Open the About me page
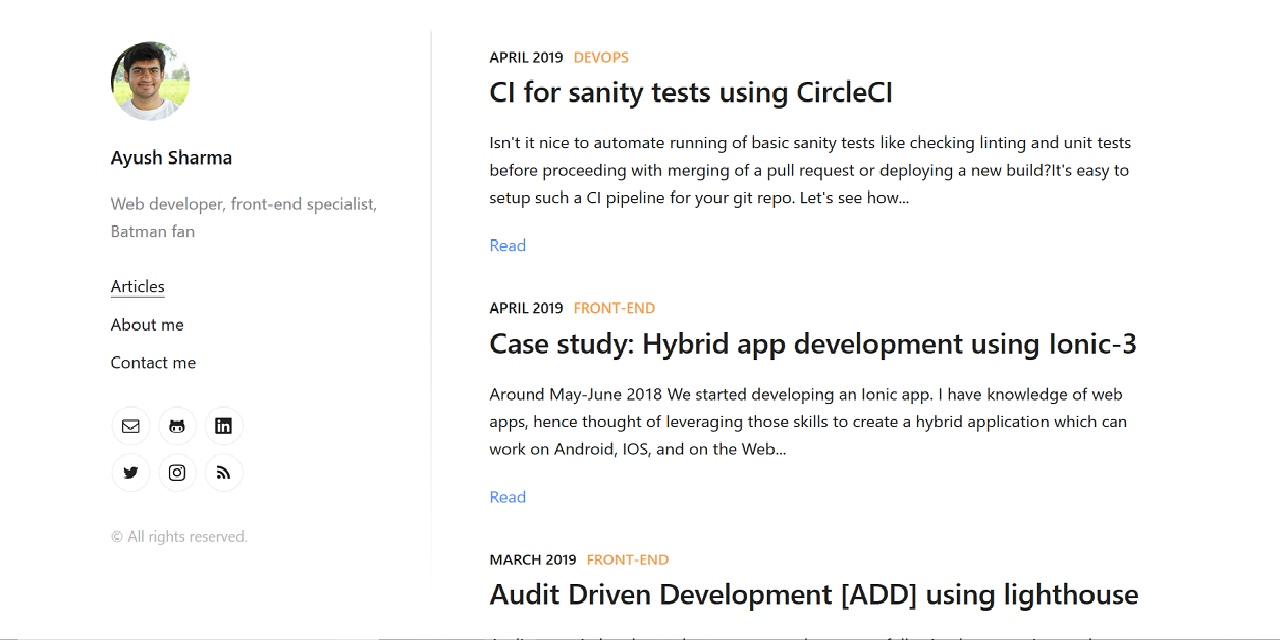Image resolution: width=1280 pixels, height=640 pixels. (146, 324)
